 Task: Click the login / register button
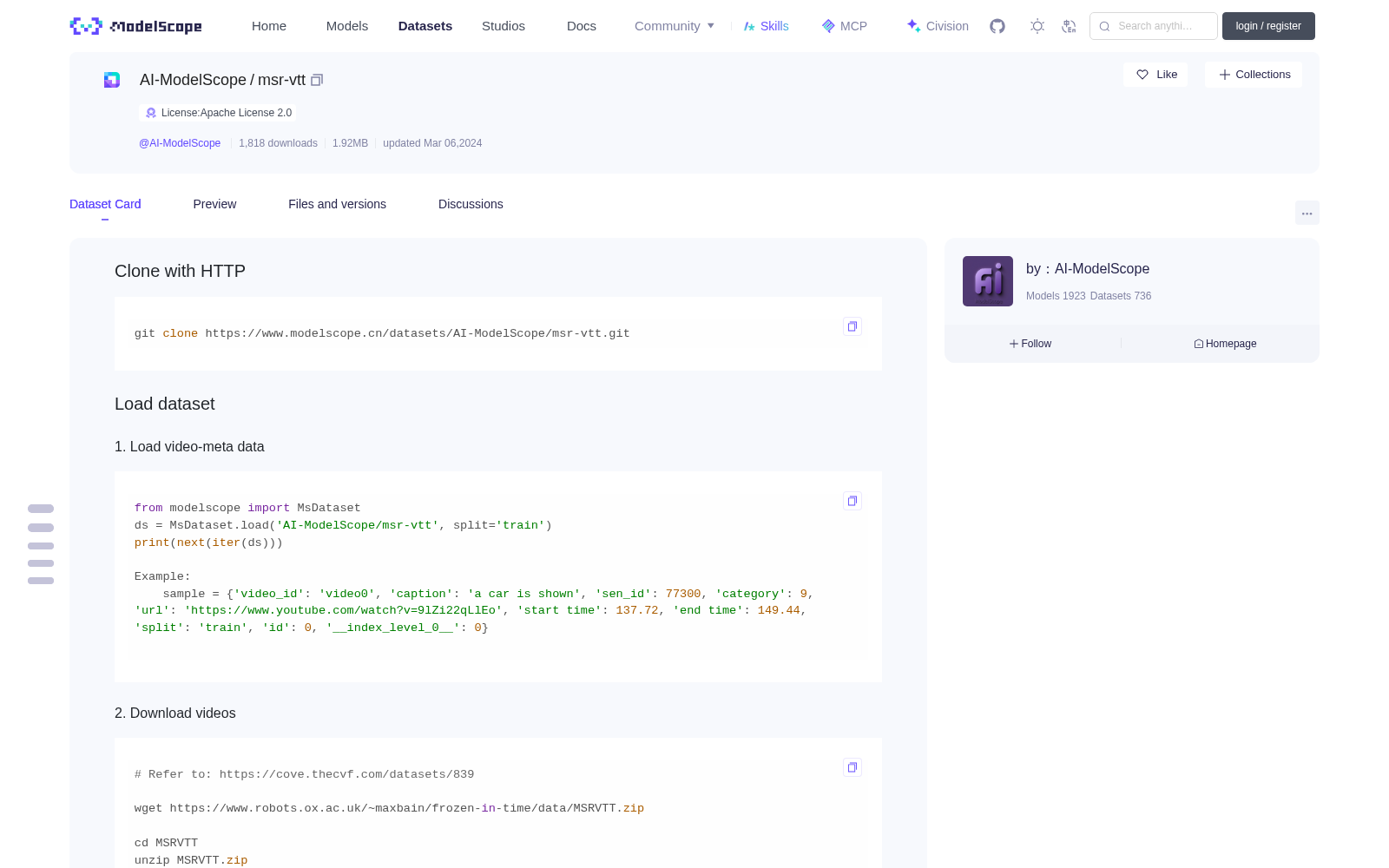(1268, 26)
